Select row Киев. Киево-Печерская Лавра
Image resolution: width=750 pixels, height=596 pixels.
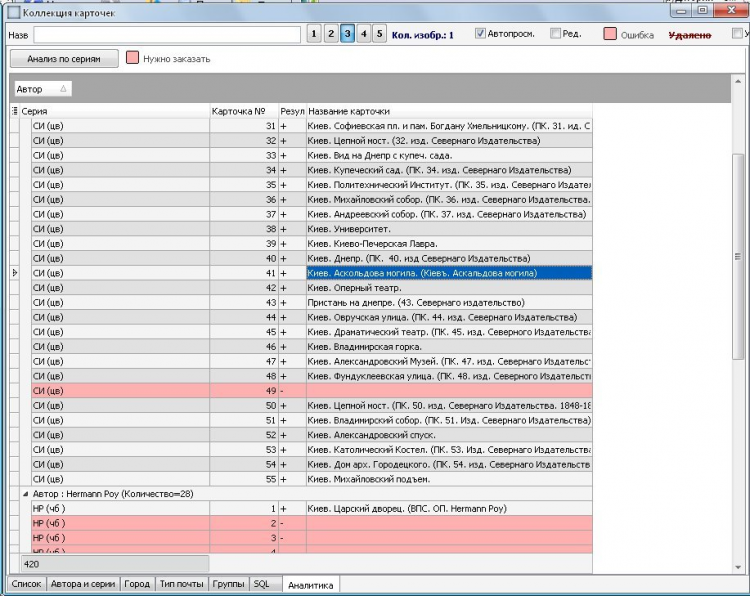click(x=312, y=244)
